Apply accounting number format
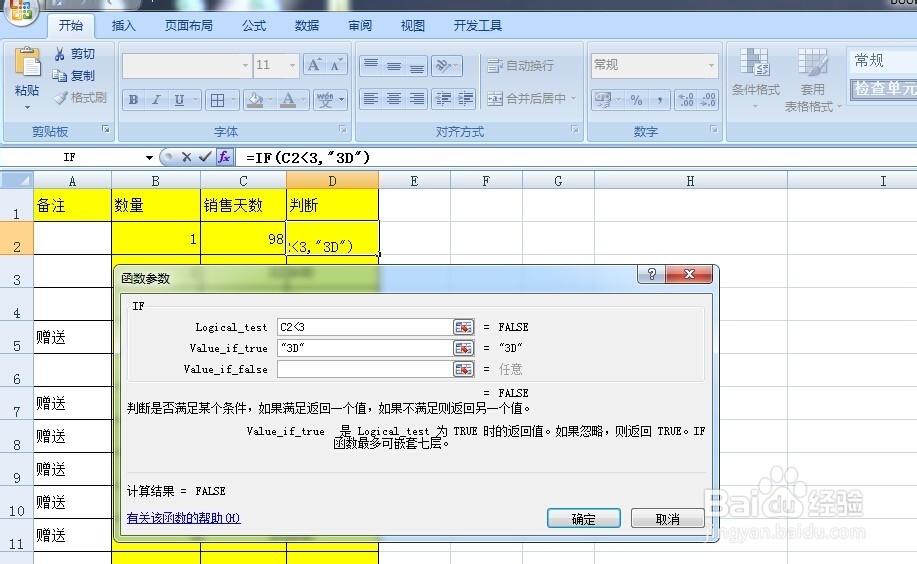 coord(602,100)
